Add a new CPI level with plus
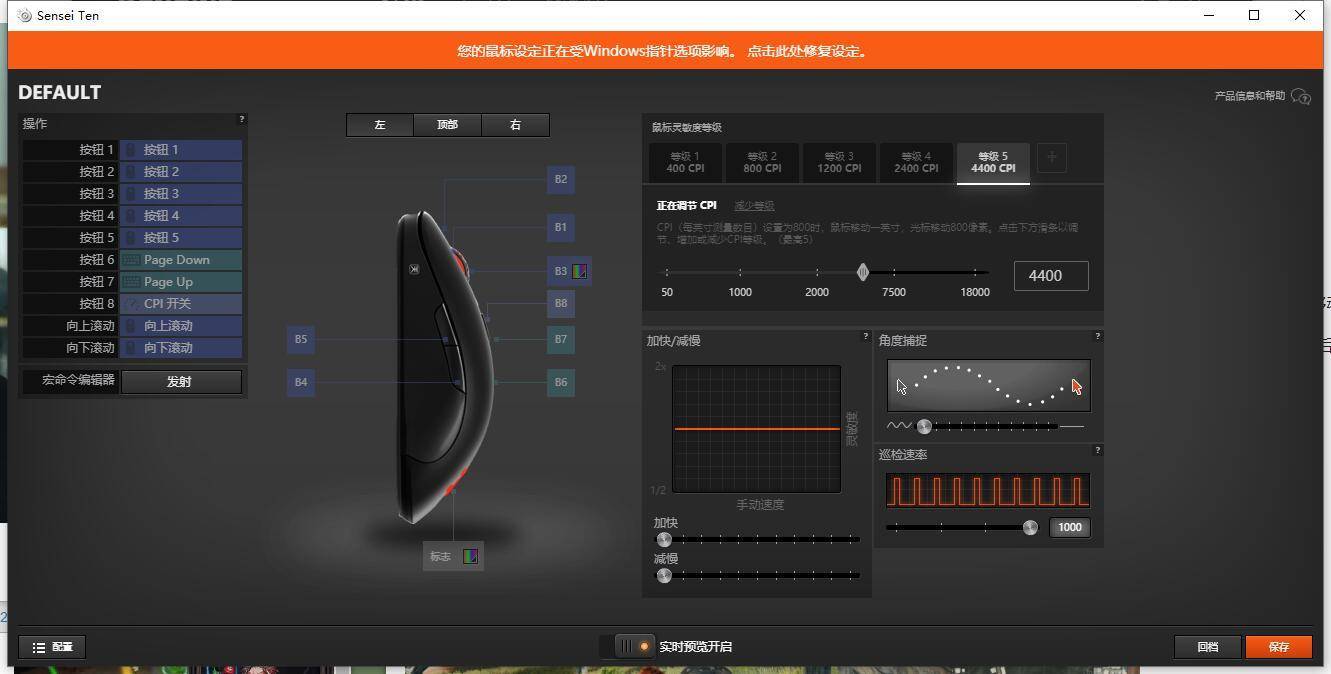The height and width of the screenshot is (674, 1331). [x=1051, y=157]
